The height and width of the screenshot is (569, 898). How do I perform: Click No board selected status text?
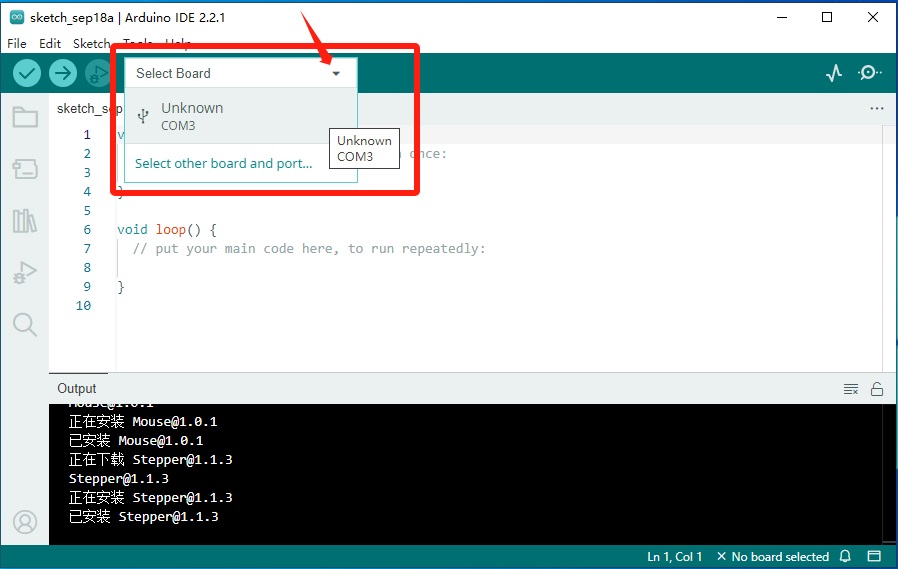(773, 556)
